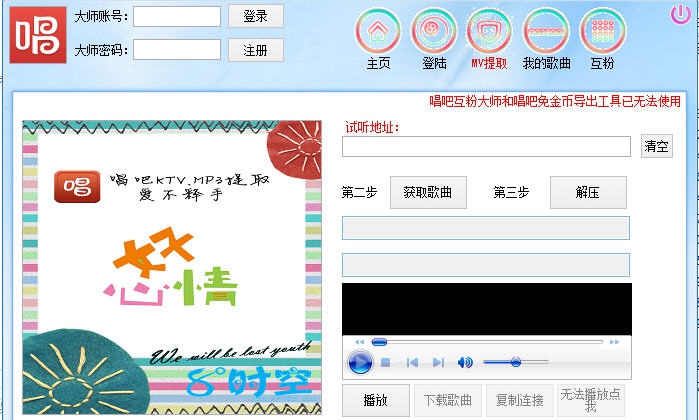Clear the address with 清空 button
This screenshot has width=699, height=420.
(657, 146)
